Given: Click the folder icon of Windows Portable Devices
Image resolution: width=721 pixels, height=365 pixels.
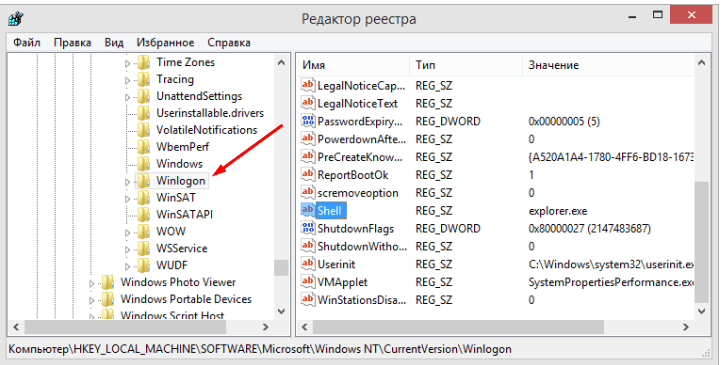Looking at the screenshot, I should pos(108,299).
